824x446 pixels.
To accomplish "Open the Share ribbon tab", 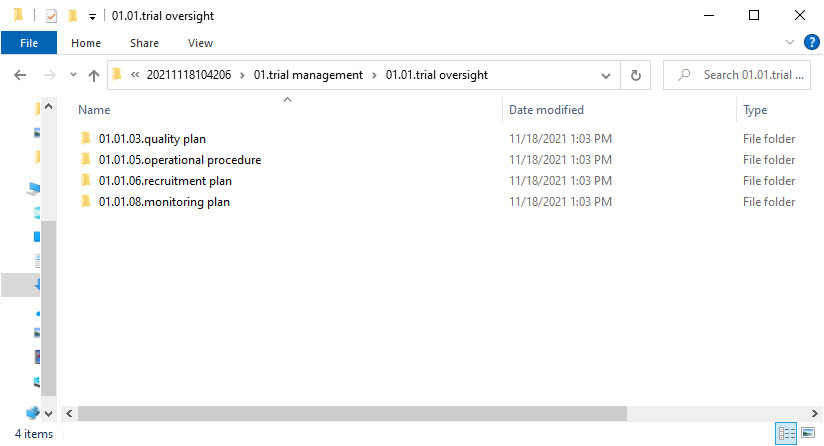I will (x=144, y=43).
